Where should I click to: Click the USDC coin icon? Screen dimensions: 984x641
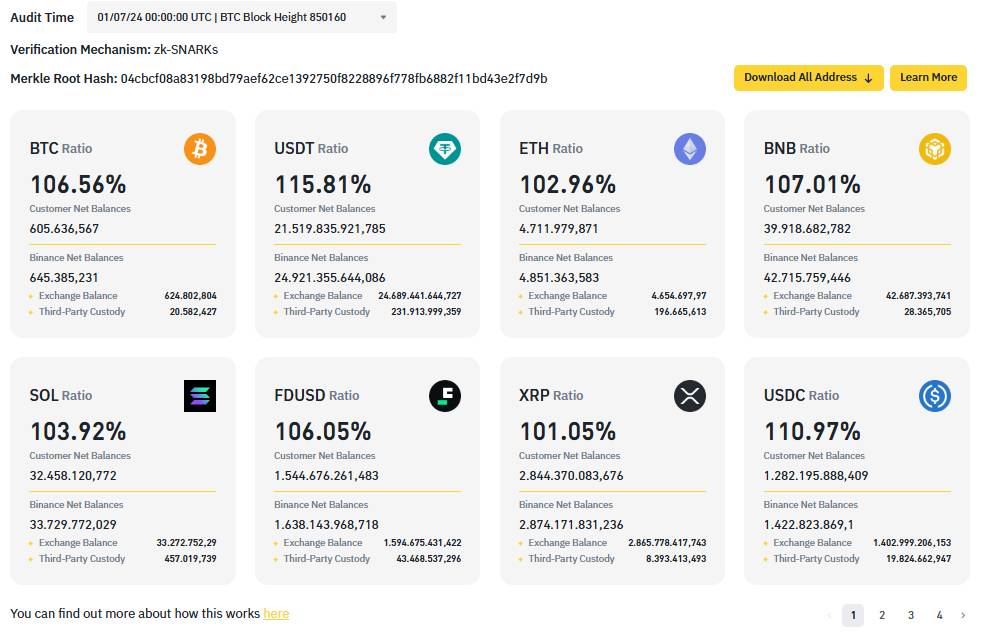tap(934, 396)
